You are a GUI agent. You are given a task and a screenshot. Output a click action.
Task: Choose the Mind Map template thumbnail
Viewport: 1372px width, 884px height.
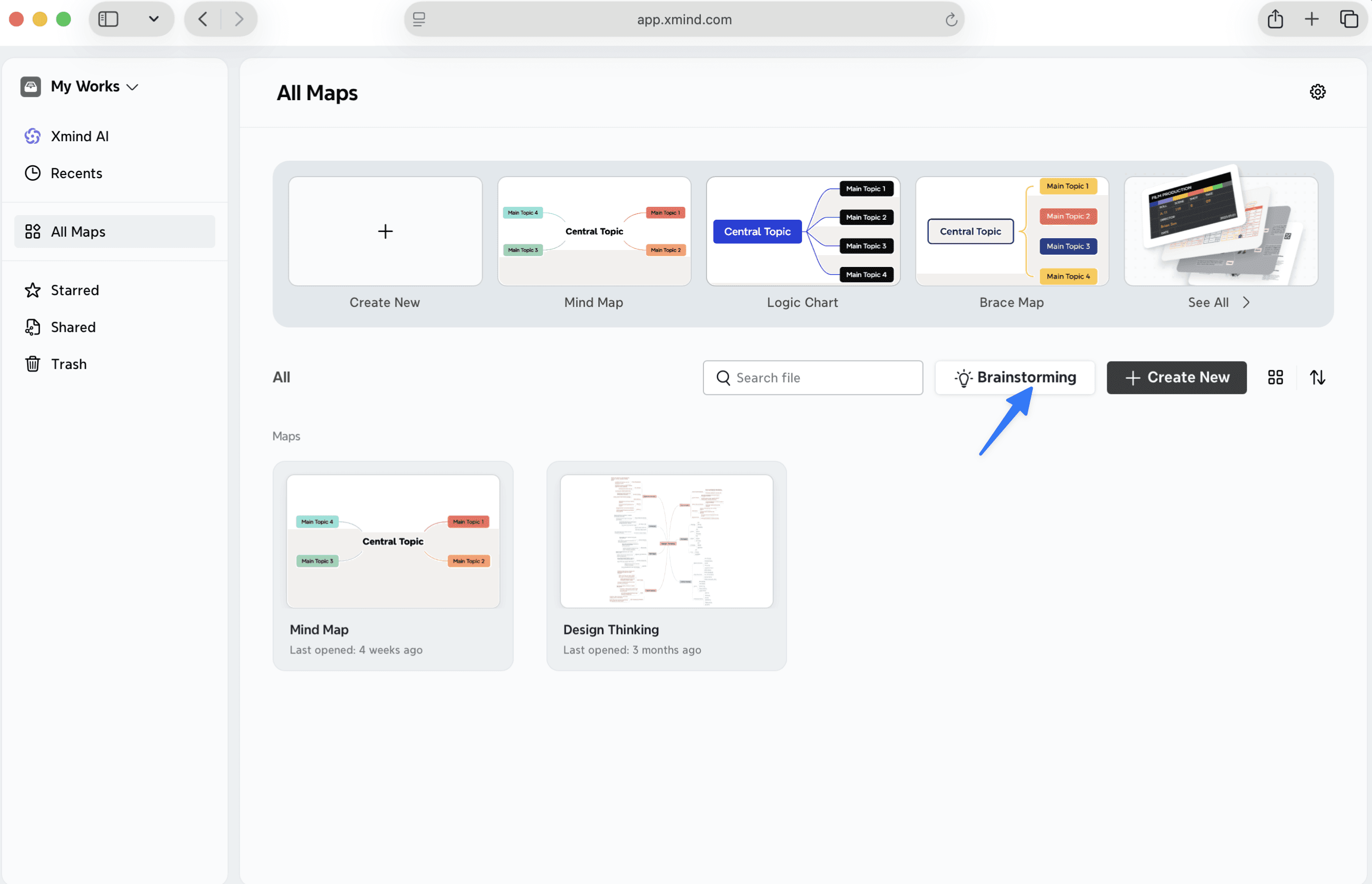[594, 232]
